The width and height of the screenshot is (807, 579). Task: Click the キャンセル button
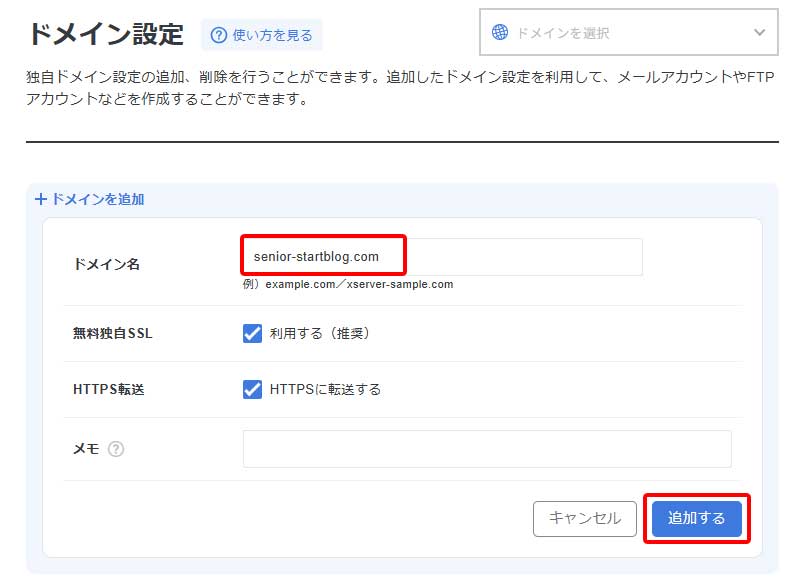point(585,519)
